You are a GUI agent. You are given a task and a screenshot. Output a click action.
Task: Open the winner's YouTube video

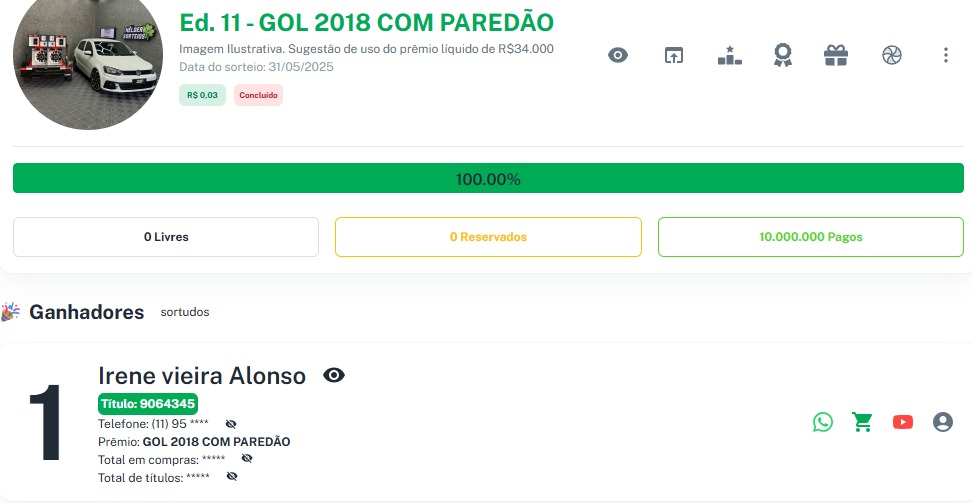903,422
